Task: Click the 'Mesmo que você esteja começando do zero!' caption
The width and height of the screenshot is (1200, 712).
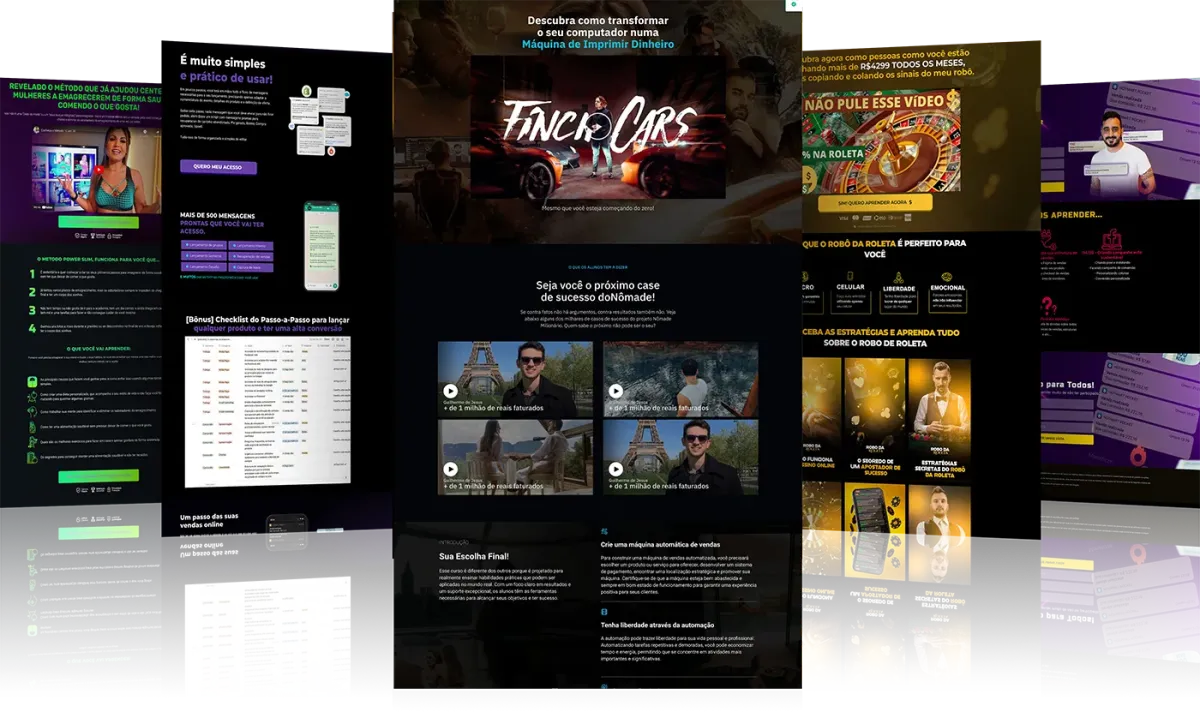Action: coord(597,208)
